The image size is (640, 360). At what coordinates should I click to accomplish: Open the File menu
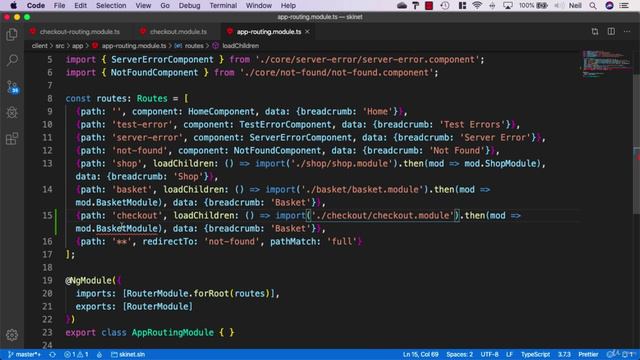coord(59,5)
